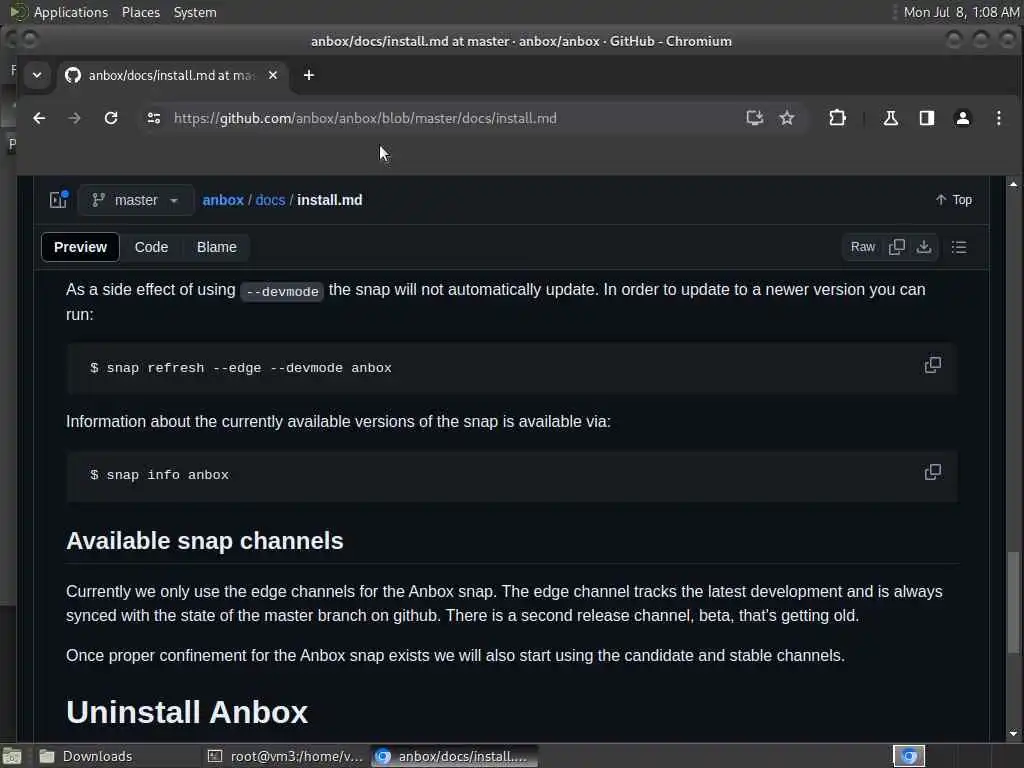1024x768 pixels.
Task: Click the scrollbar down arrow
Action: coord(1013,733)
